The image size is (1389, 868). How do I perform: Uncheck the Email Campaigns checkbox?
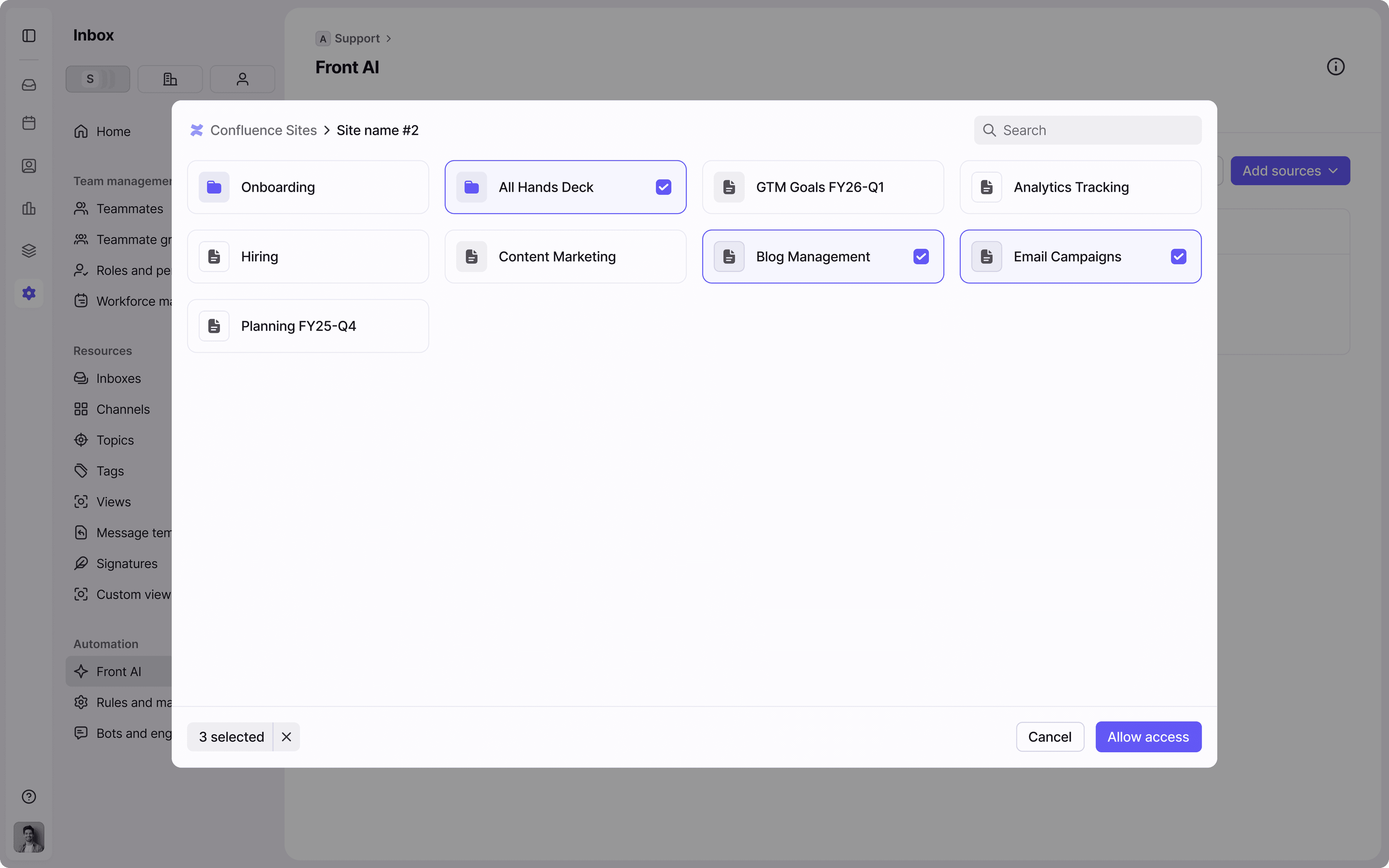pos(1178,257)
